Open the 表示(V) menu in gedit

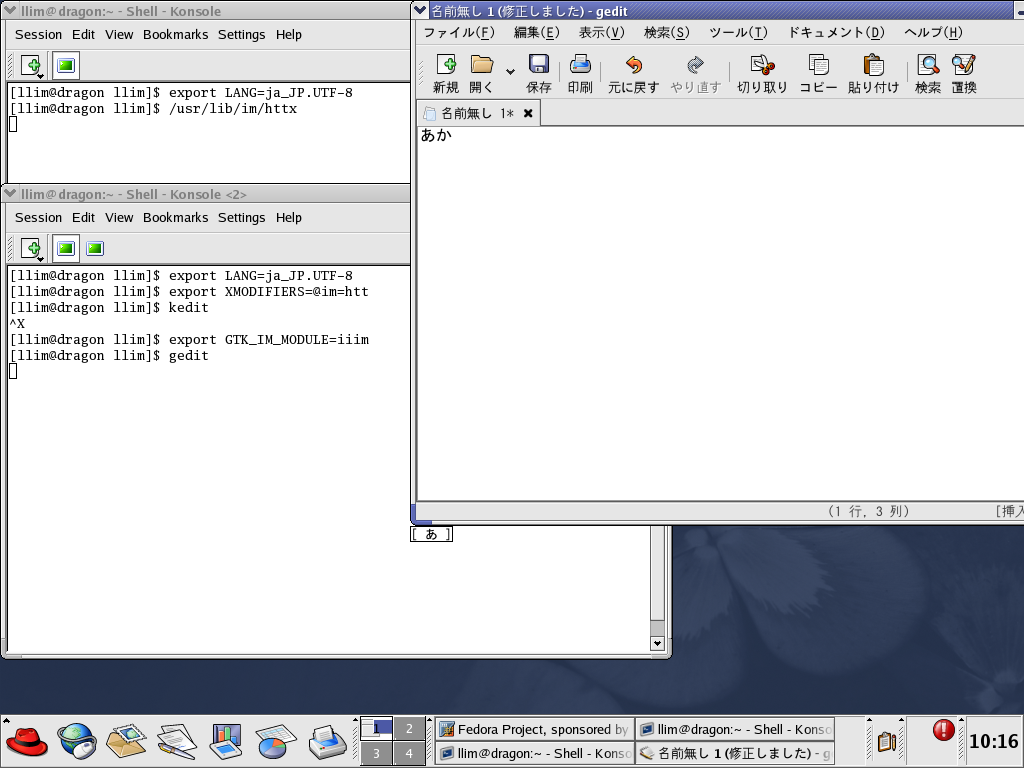tap(601, 33)
